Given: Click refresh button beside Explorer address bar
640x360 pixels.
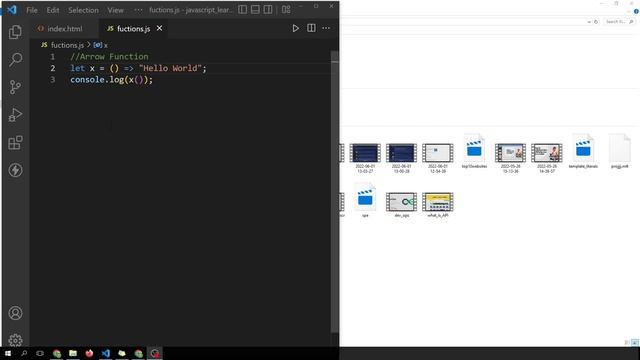Looking at the screenshot, I should (x=596, y=22).
